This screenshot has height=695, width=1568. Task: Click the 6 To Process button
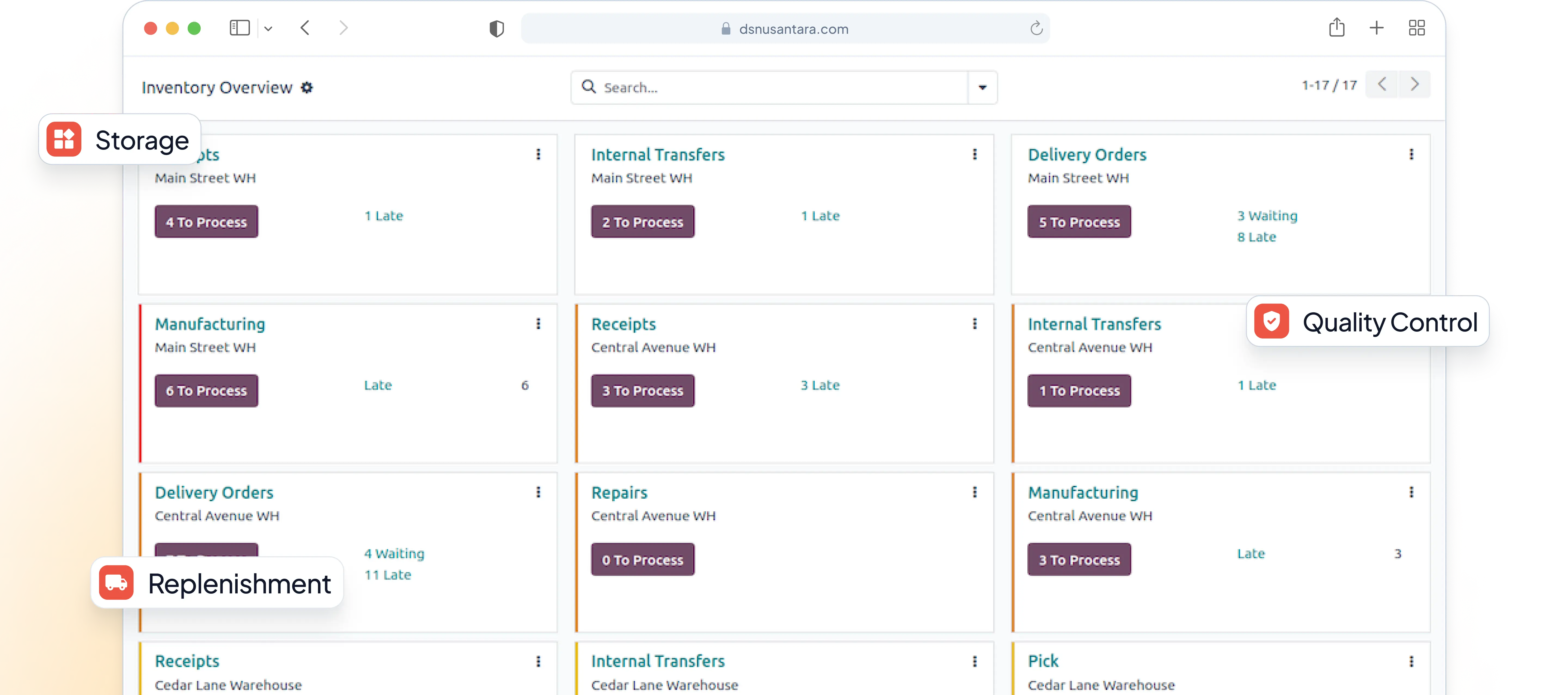[x=206, y=391]
